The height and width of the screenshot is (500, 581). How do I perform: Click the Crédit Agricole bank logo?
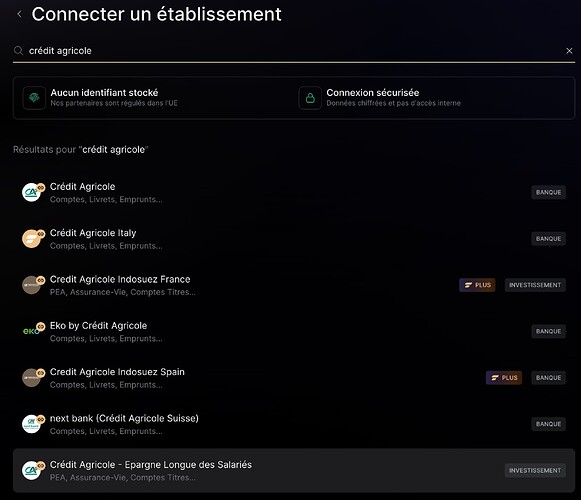[31, 192]
